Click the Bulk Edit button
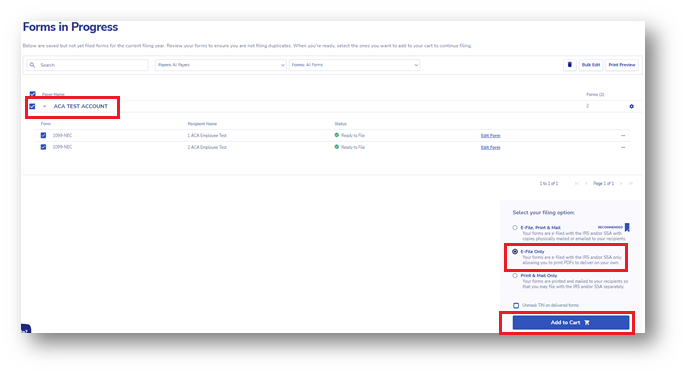Viewport: 687px width, 375px height. tap(591, 65)
